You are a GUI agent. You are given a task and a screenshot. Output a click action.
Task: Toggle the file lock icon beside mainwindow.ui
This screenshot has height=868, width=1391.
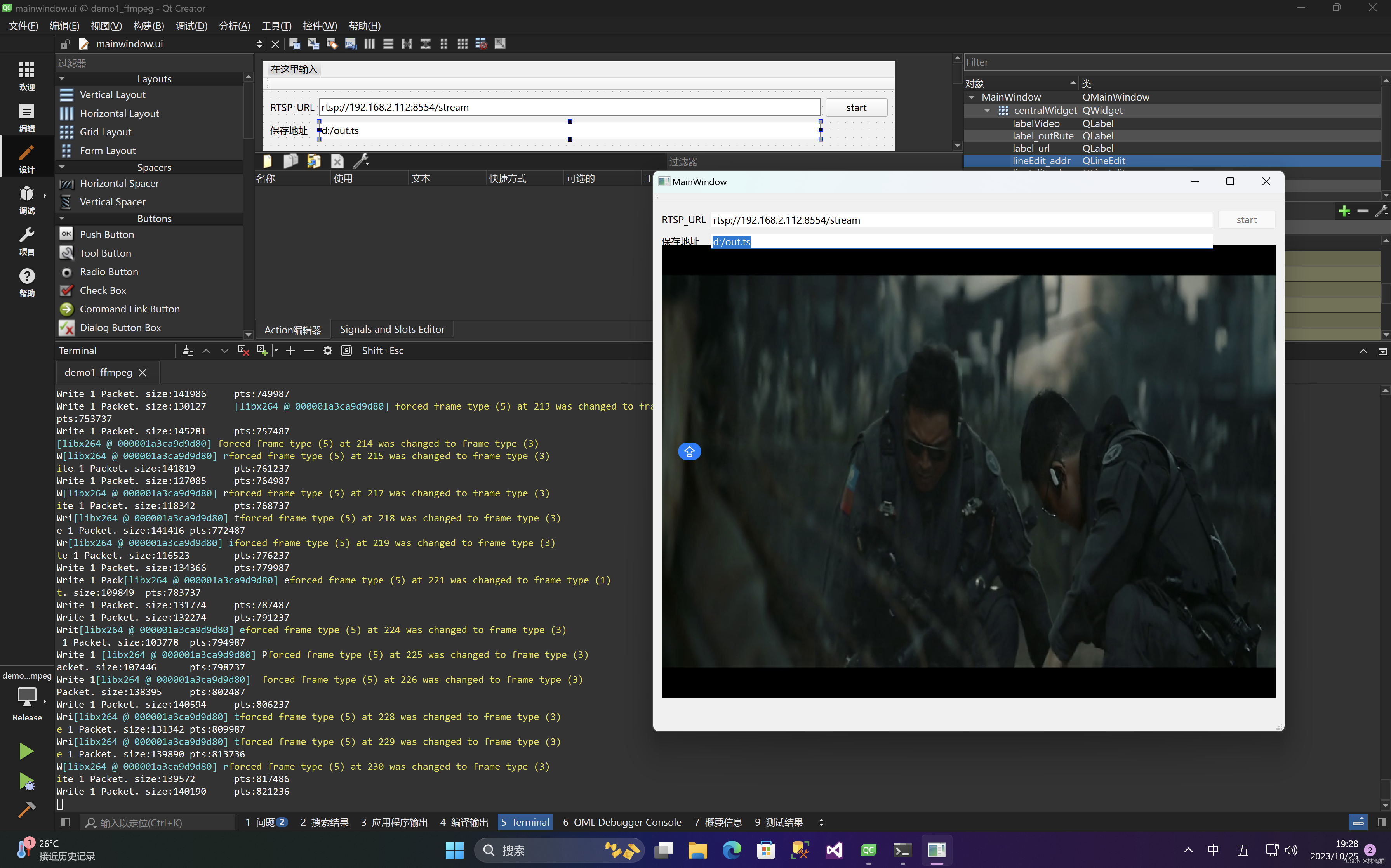[65, 43]
